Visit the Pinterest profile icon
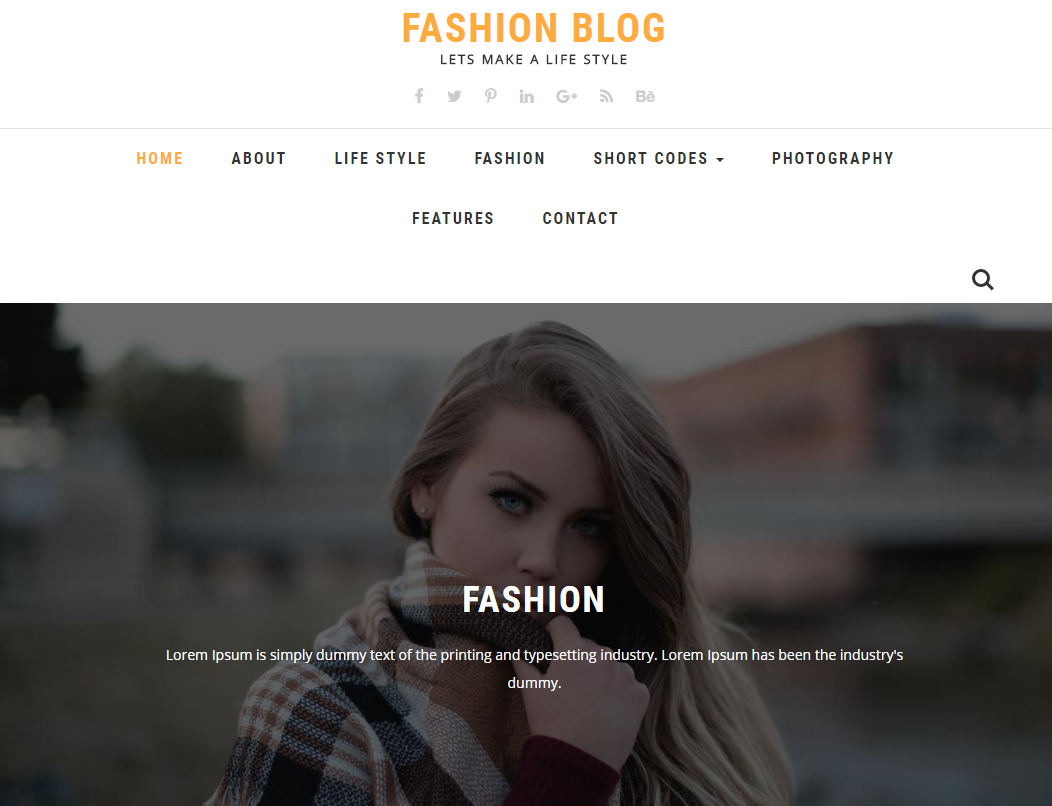The image size is (1052, 806). (490, 96)
